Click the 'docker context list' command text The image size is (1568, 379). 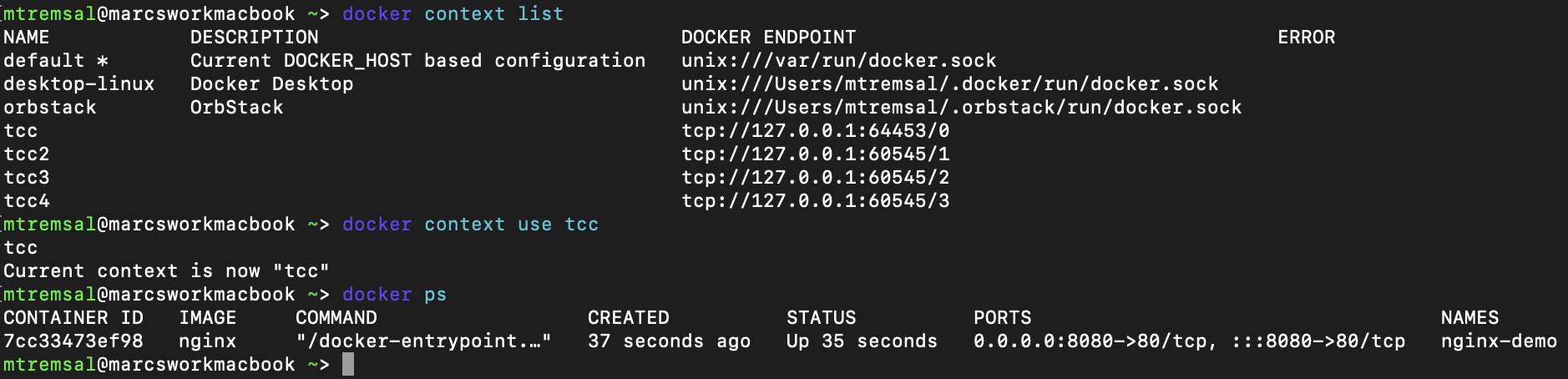tap(453, 14)
